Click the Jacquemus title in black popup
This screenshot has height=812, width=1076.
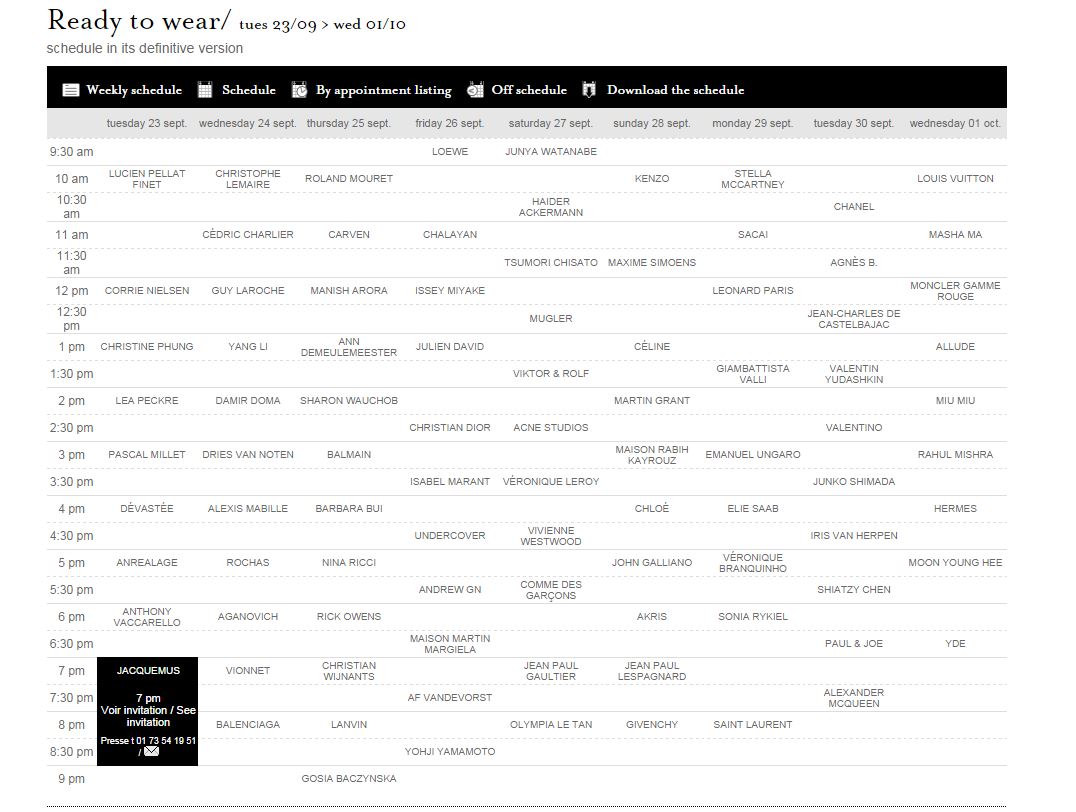pos(148,671)
